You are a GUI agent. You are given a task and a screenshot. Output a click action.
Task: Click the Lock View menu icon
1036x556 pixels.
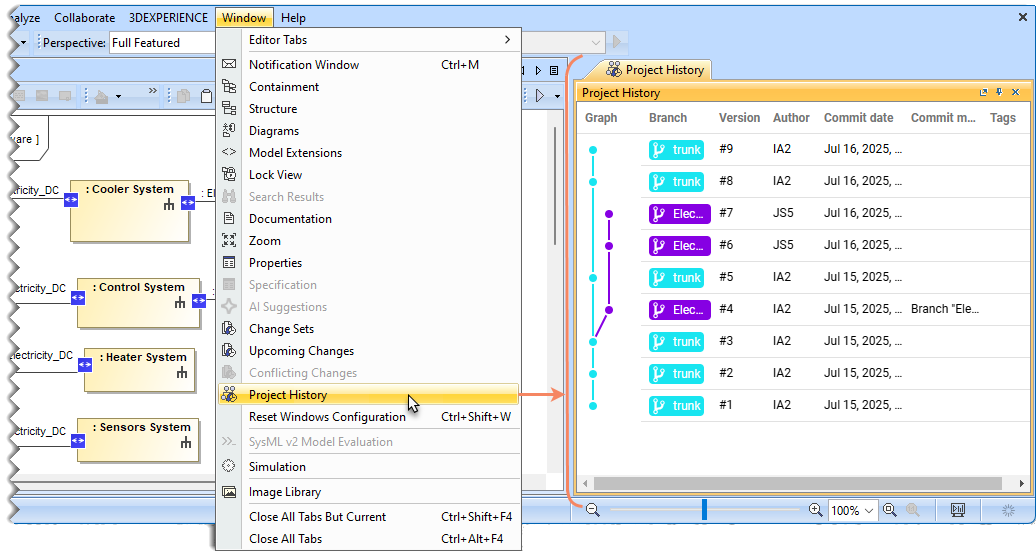pyautogui.click(x=229, y=175)
